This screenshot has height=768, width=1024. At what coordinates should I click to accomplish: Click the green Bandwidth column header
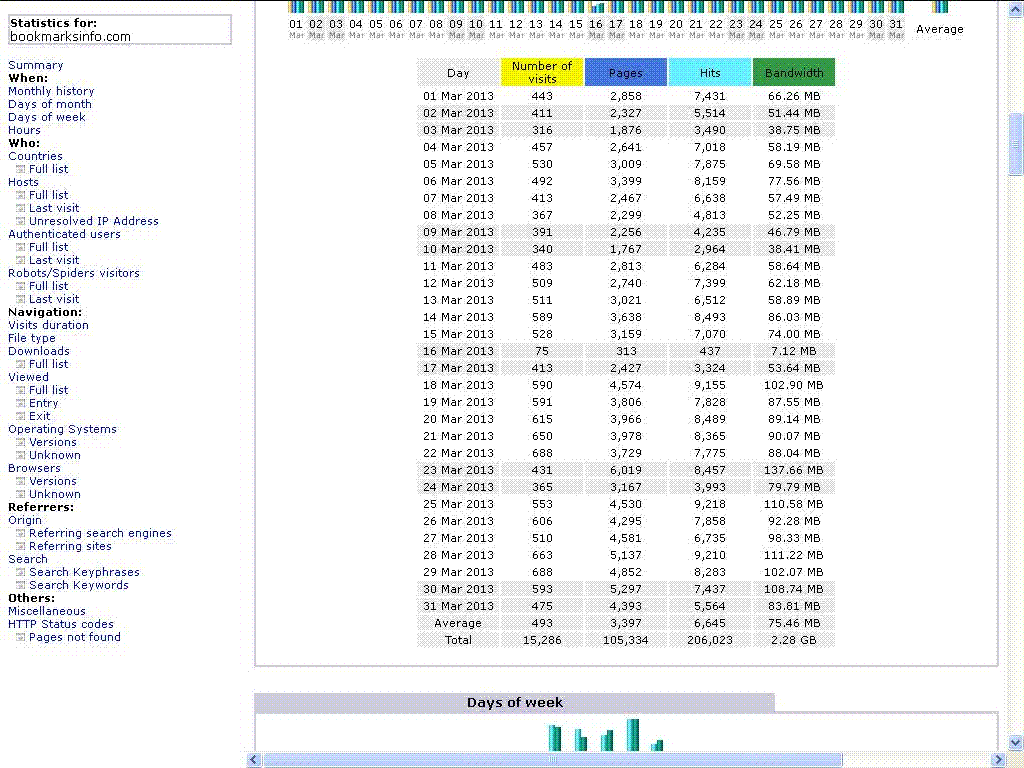click(x=794, y=72)
